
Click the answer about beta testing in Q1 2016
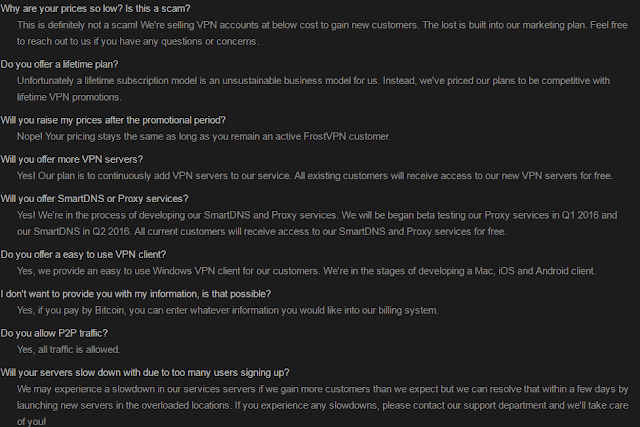click(x=317, y=223)
